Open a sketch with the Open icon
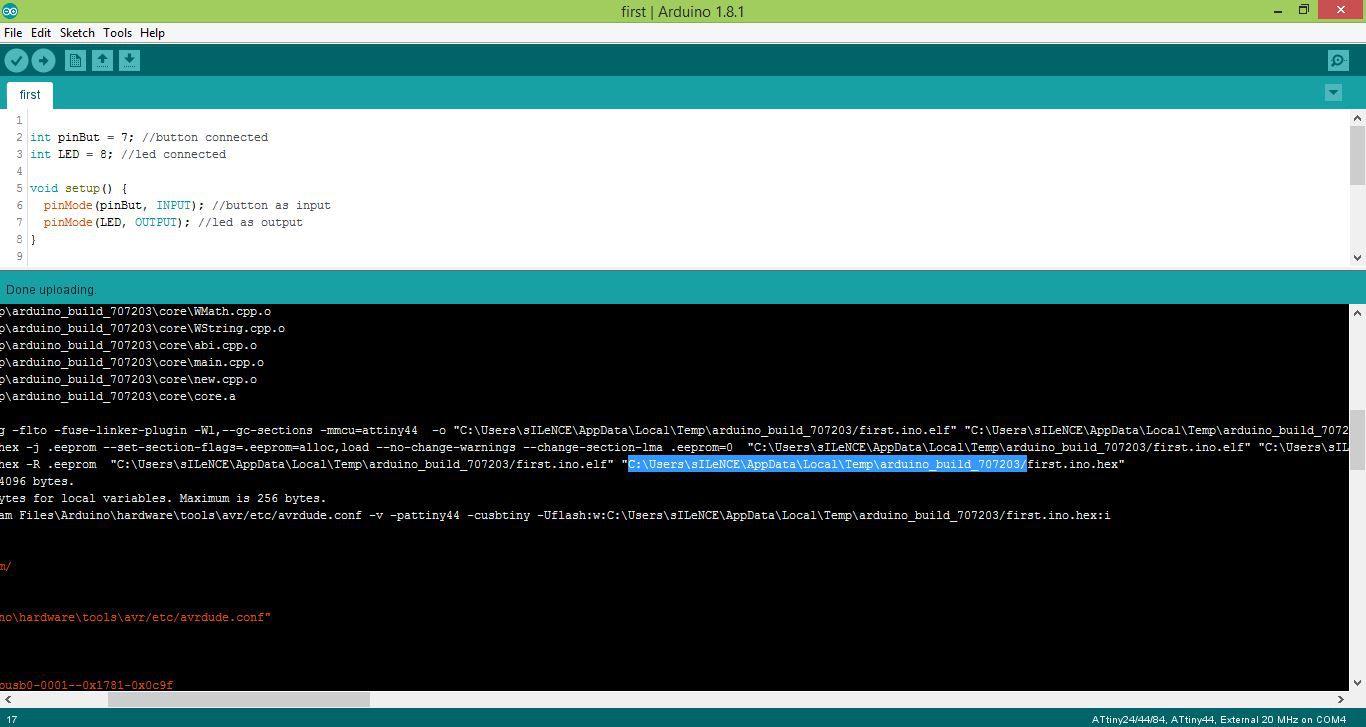The width and height of the screenshot is (1366, 727). (102, 61)
